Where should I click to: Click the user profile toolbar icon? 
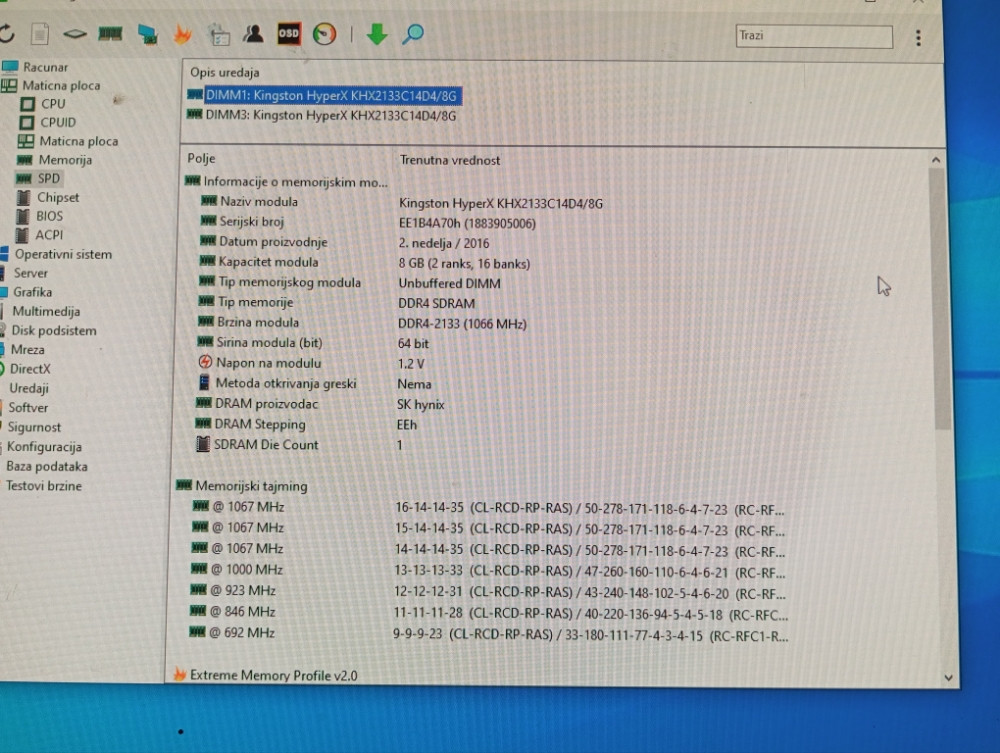coord(253,34)
